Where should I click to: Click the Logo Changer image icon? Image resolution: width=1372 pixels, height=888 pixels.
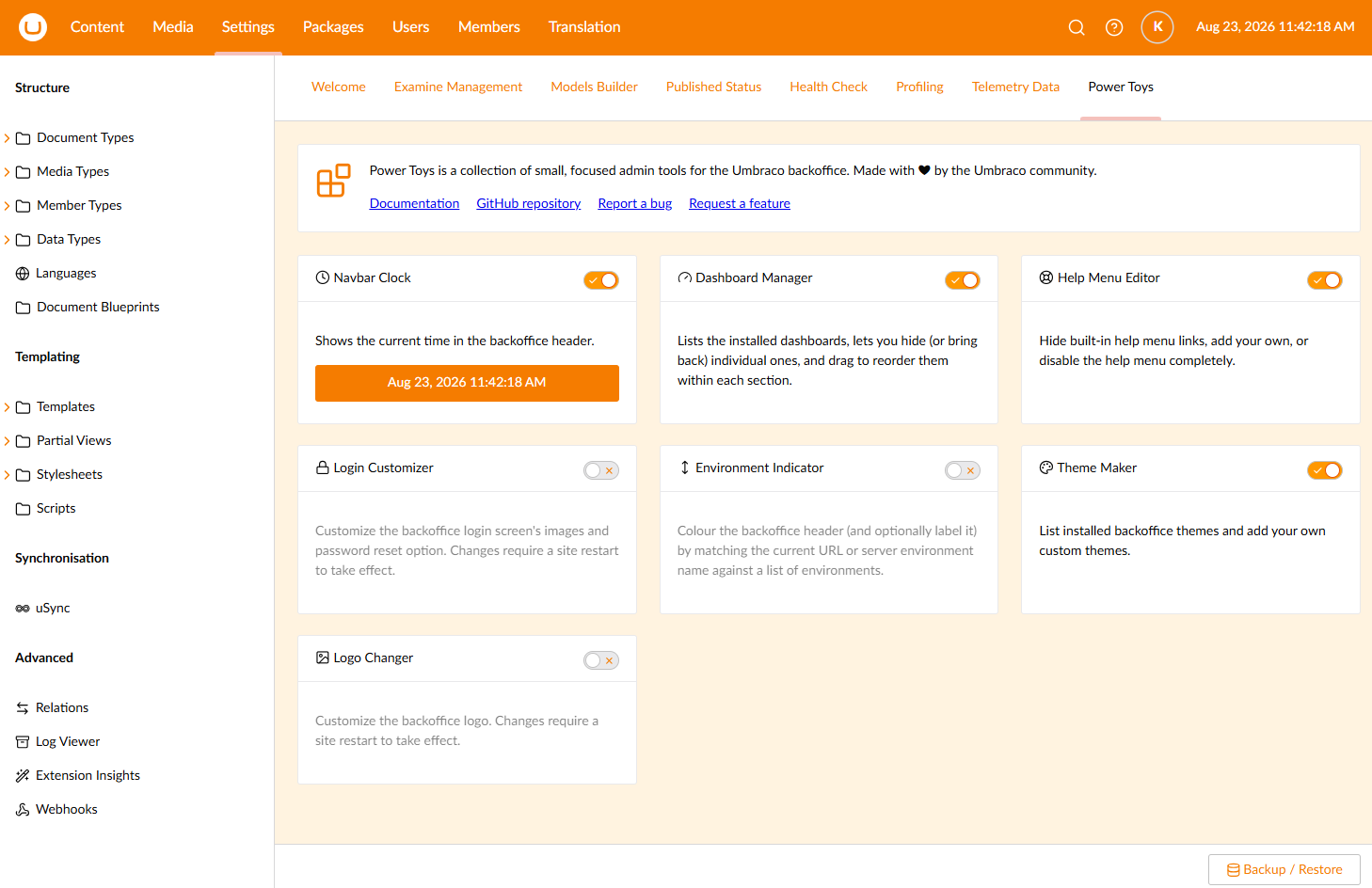[x=323, y=658]
